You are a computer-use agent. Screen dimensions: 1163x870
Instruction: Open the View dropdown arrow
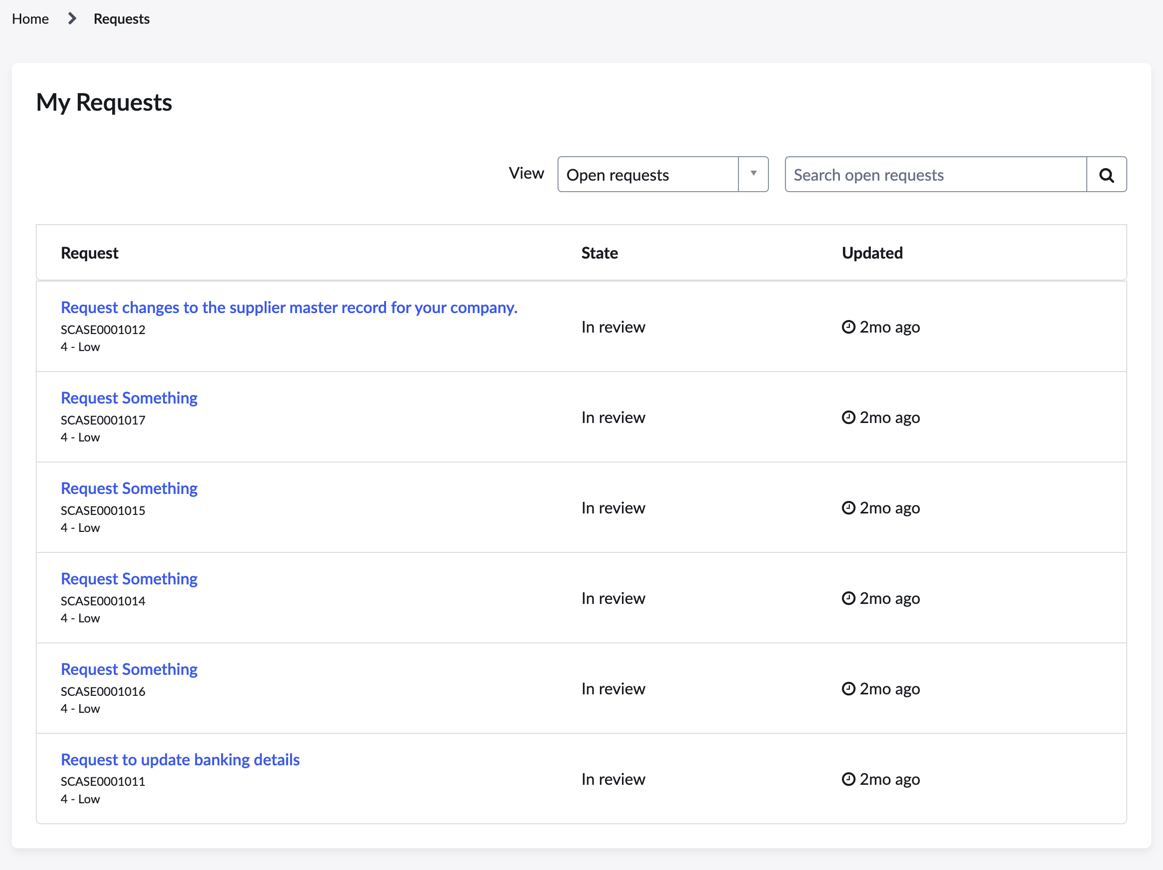(x=753, y=174)
